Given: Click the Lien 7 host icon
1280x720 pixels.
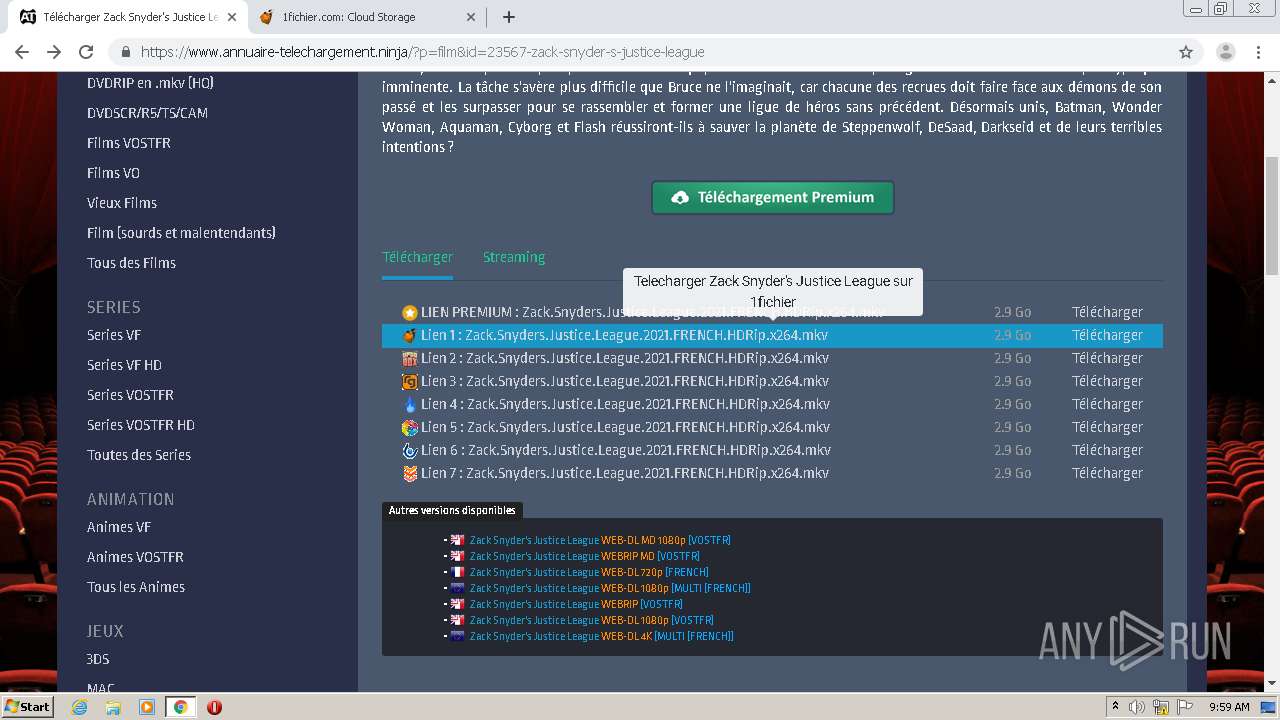Looking at the screenshot, I should click(x=409, y=473).
